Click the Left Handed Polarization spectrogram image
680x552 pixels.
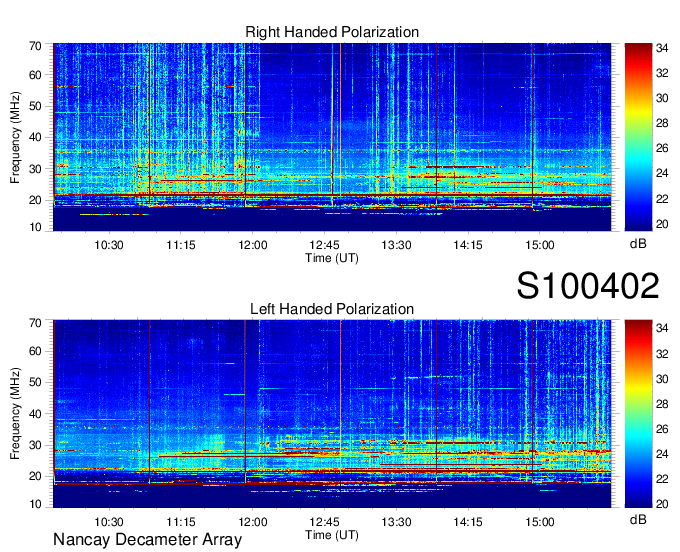pyautogui.click(x=332, y=414)
